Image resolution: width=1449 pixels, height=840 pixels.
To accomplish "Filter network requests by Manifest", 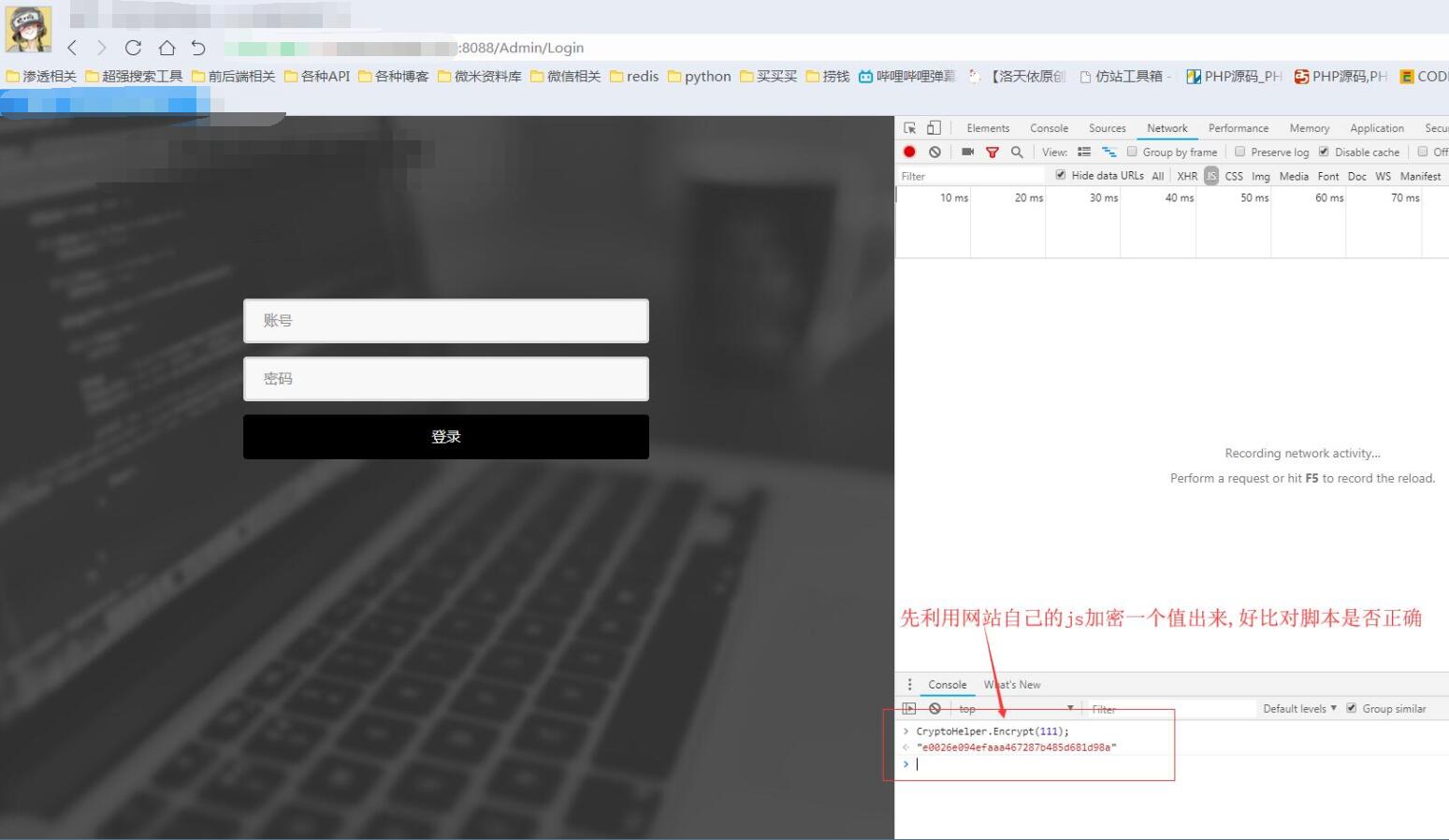I will click(1420, 176).
